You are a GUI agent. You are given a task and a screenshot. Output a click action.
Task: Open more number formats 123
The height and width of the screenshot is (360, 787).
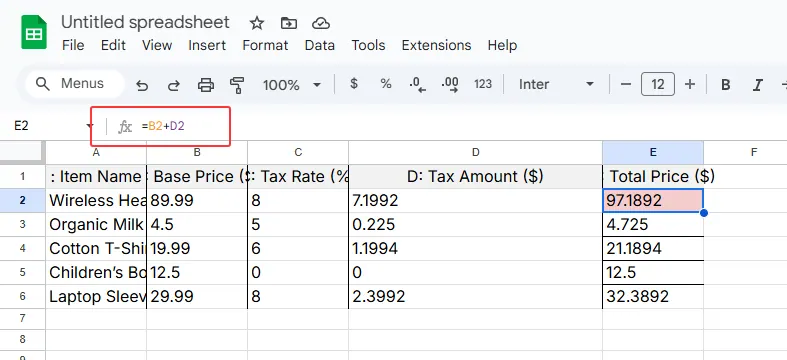tap(483, 84)
